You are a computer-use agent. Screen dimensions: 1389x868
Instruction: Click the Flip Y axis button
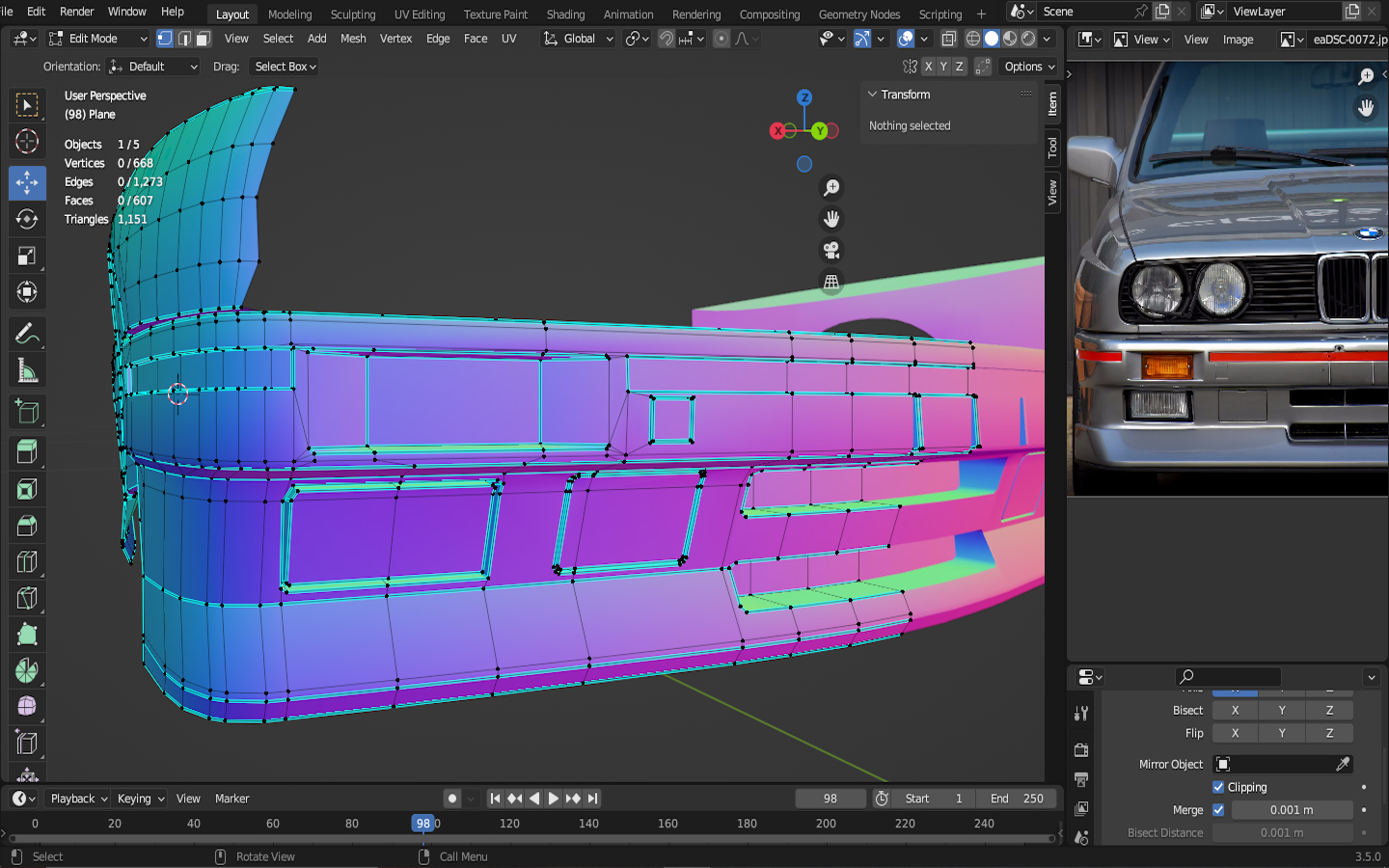[x=1282, y=733]
